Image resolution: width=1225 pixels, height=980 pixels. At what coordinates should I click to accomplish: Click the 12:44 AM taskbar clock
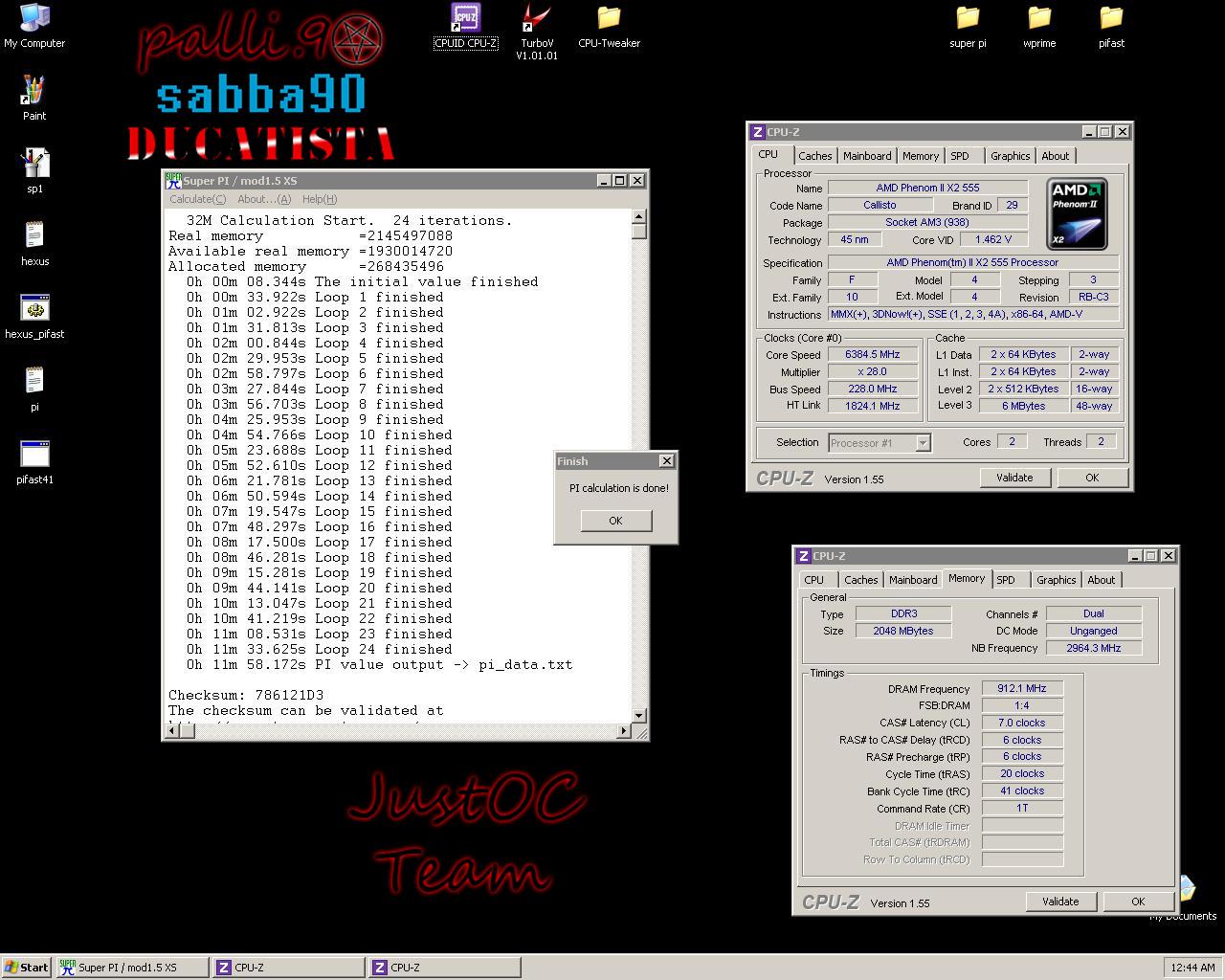pos(1192,968)
